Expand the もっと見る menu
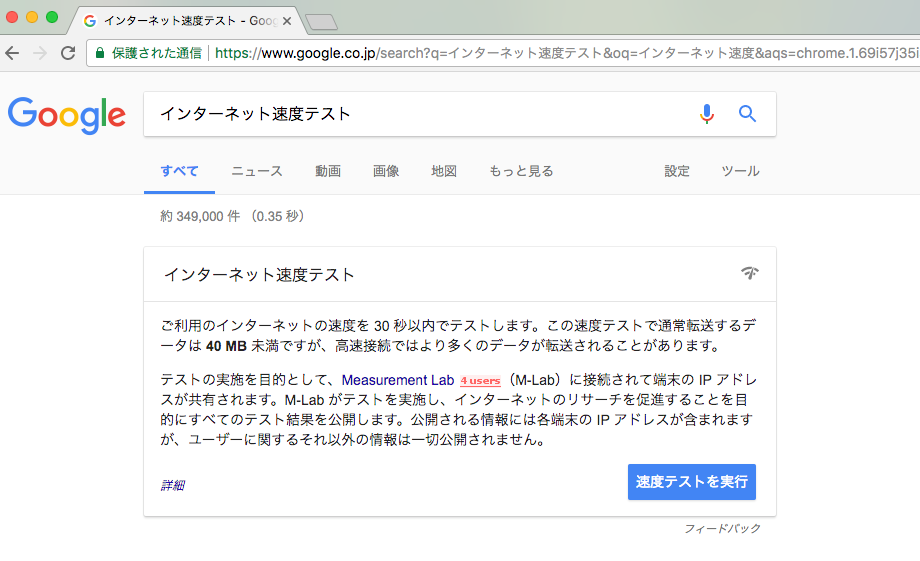The width and height of the screenshot is (920, 561). click(x=522, y=171)
